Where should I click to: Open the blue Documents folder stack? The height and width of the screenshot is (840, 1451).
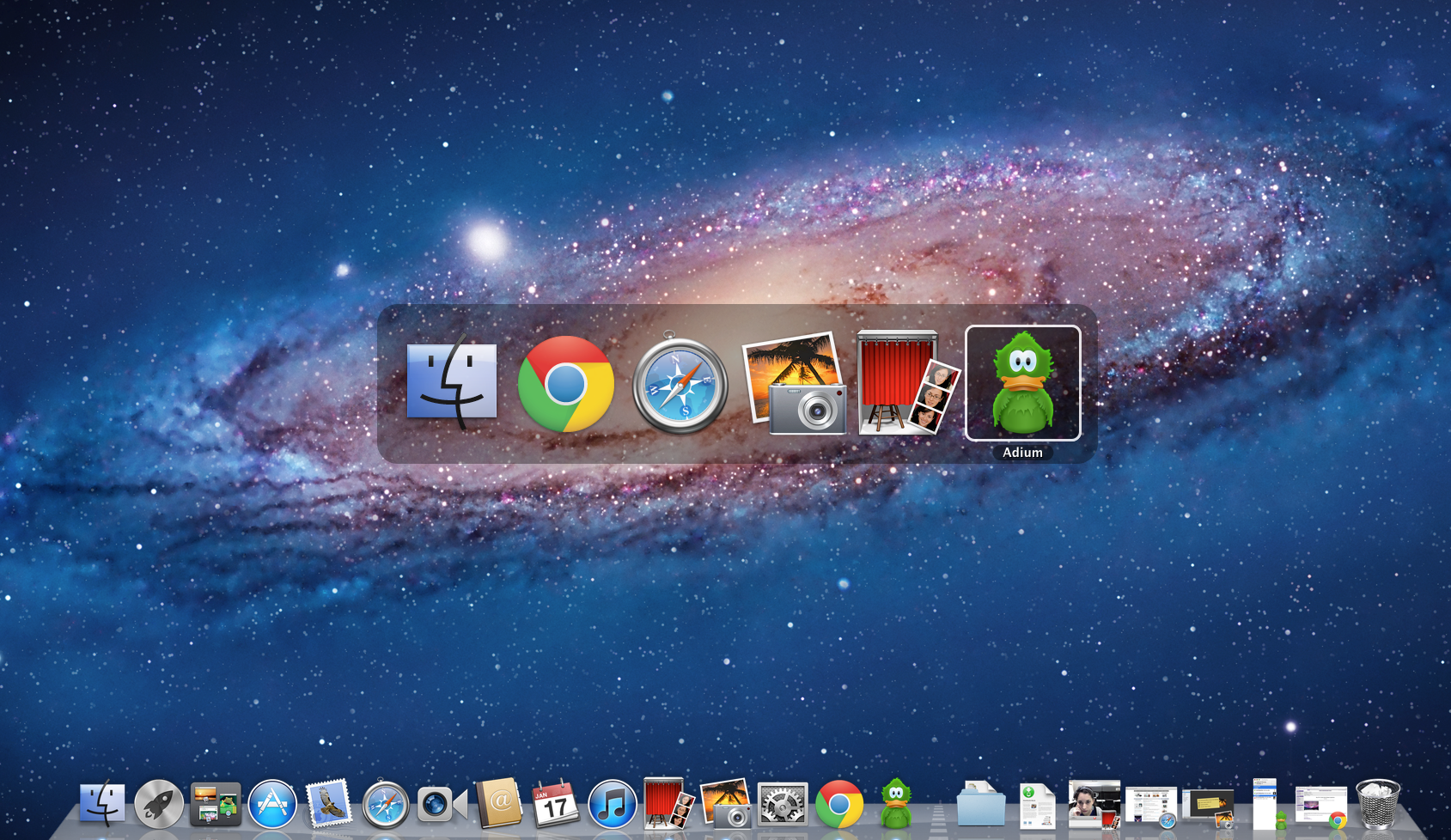[x=981, y=805]
